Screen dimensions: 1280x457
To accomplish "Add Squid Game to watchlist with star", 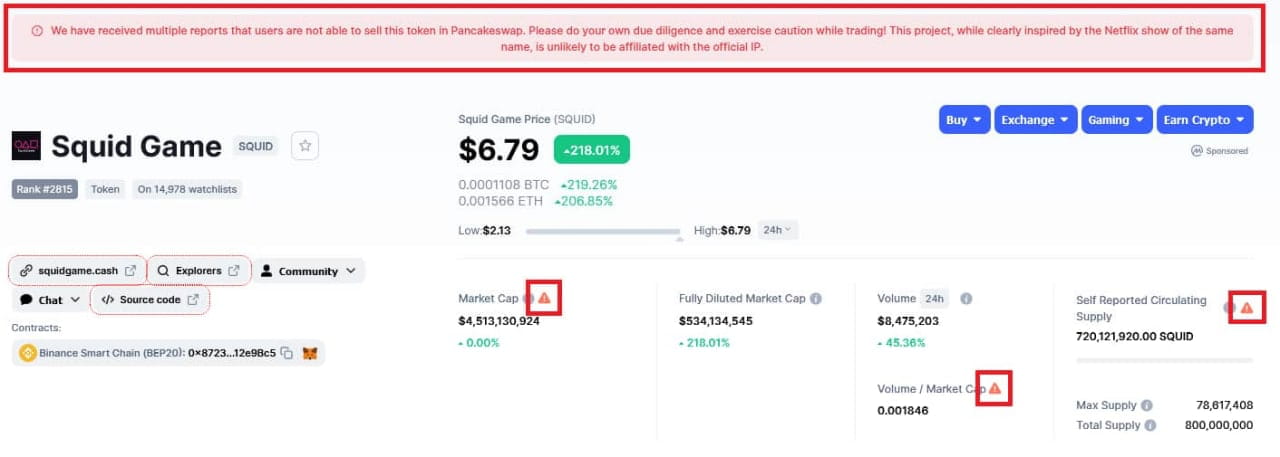I will coord(305,146).
